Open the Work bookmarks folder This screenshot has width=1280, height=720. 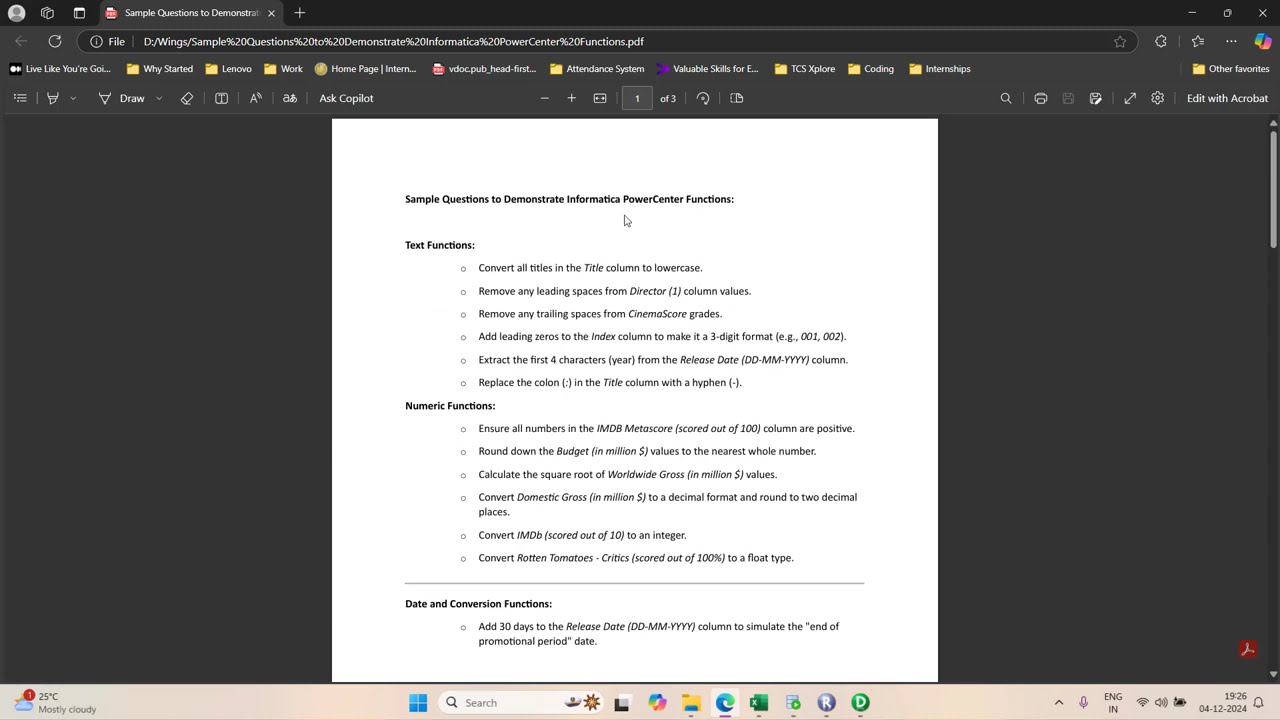point(283,69)
